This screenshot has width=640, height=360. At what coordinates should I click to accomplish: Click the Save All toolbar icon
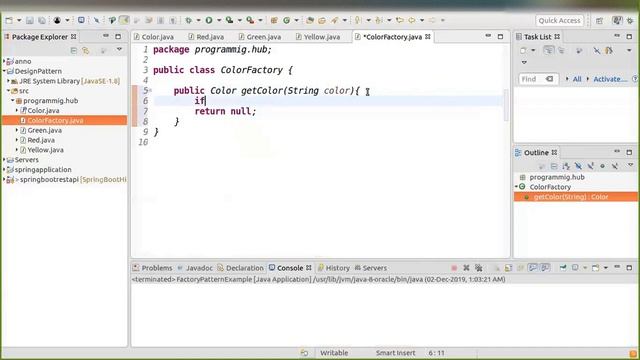point(42,20)
